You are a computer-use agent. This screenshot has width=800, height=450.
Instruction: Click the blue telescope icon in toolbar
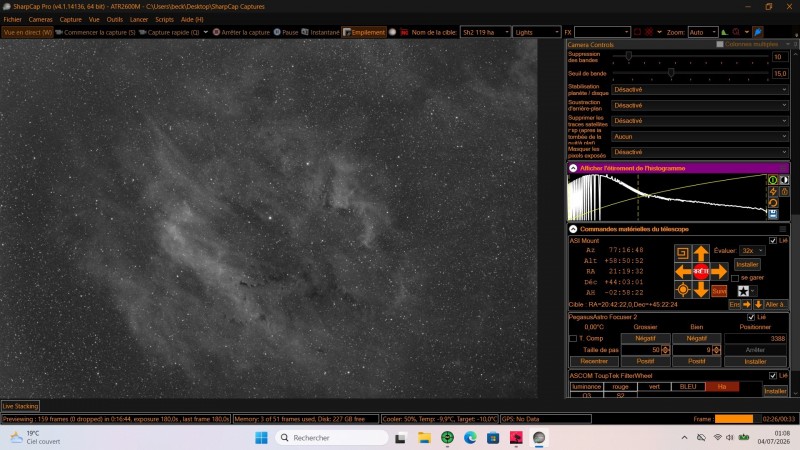pyautogui.click(x=758, y=32)
